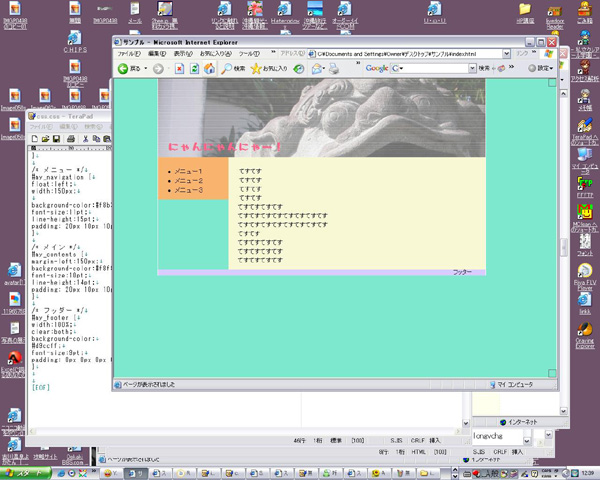Open the File menu in TeraPad
Screen dimensions: 600x480
(x=42, y=127)
